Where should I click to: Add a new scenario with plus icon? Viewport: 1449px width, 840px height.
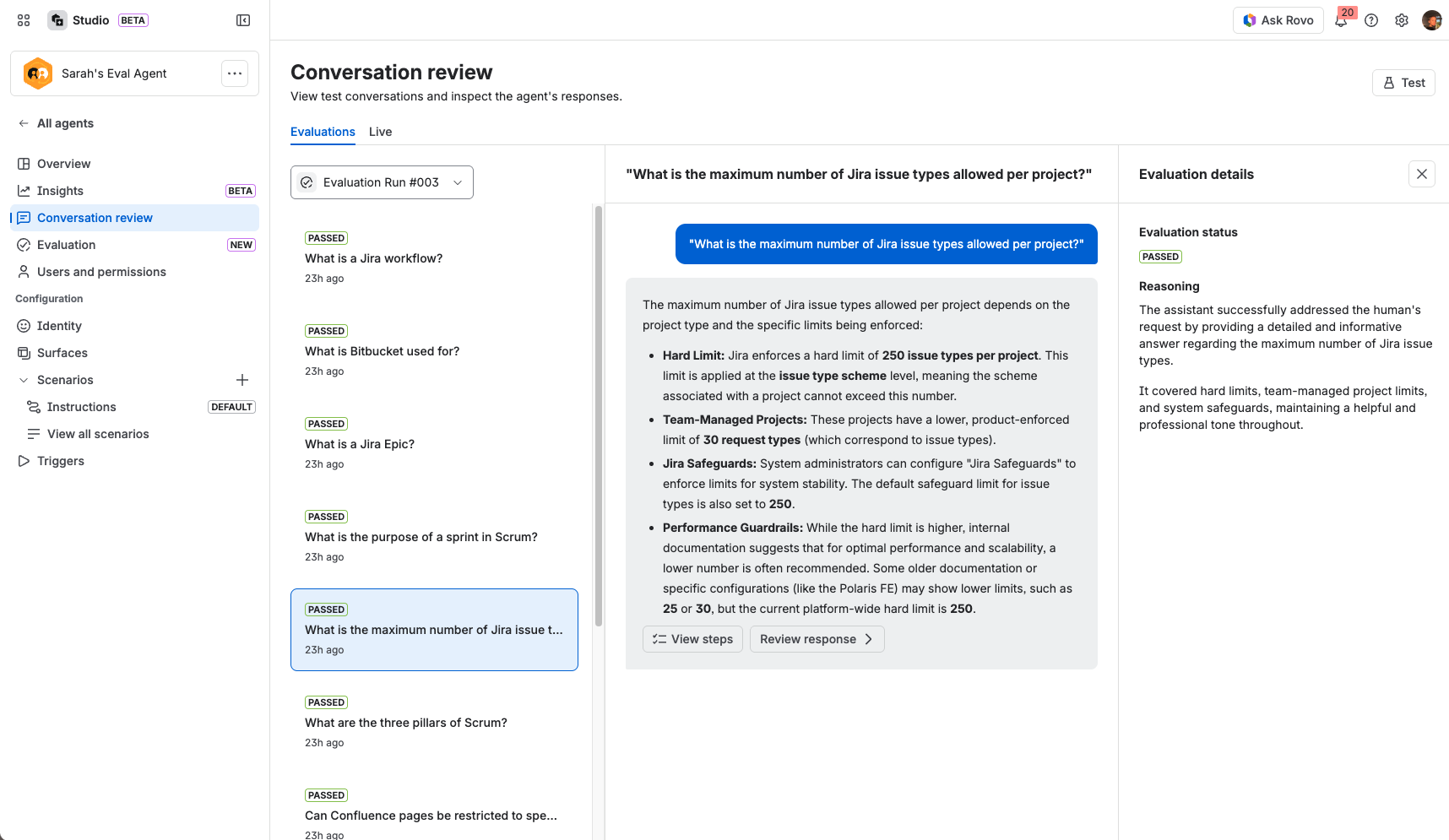(242, 380)
